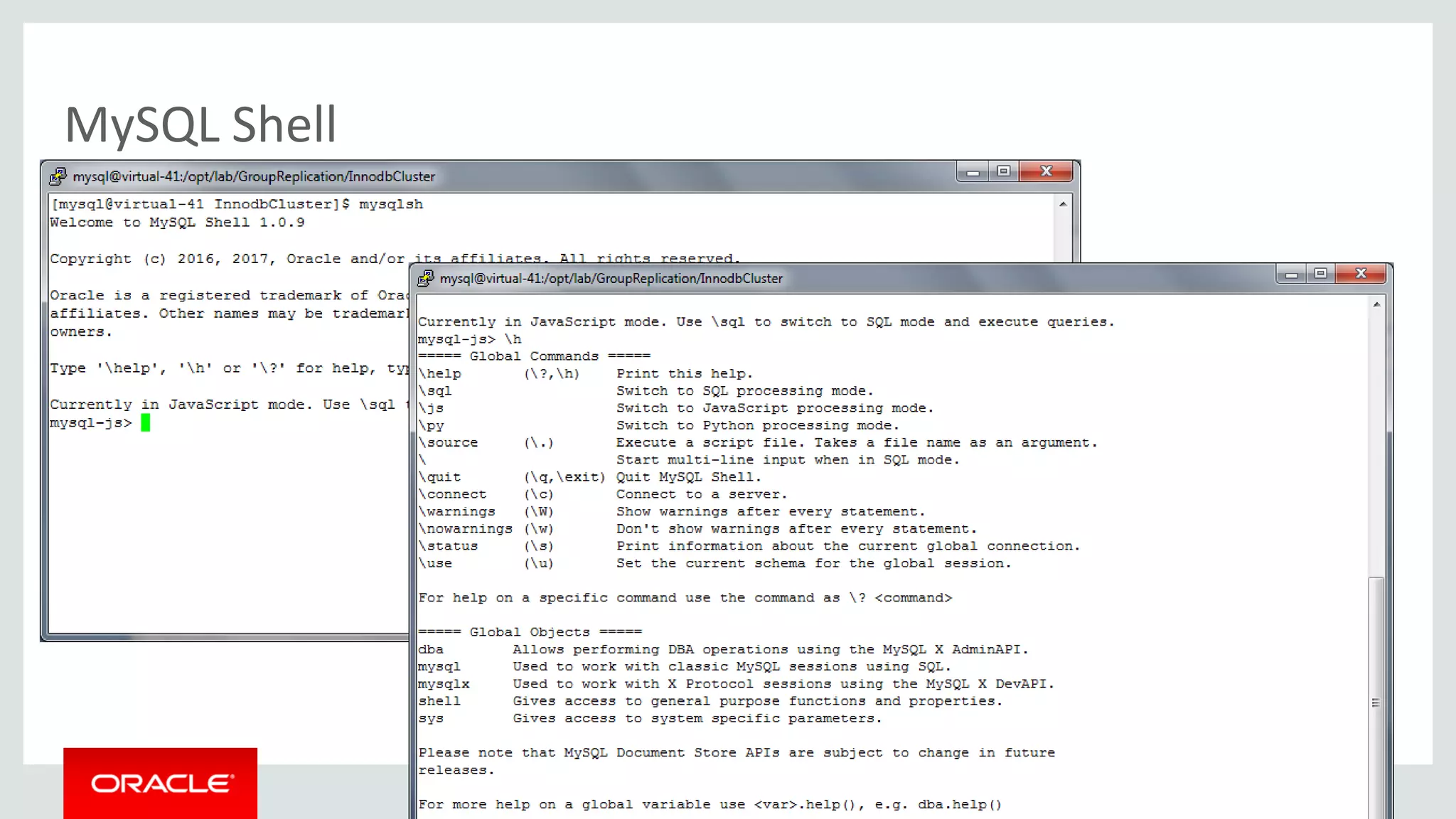Click the back terminal title bar text

tap(254, 176)
